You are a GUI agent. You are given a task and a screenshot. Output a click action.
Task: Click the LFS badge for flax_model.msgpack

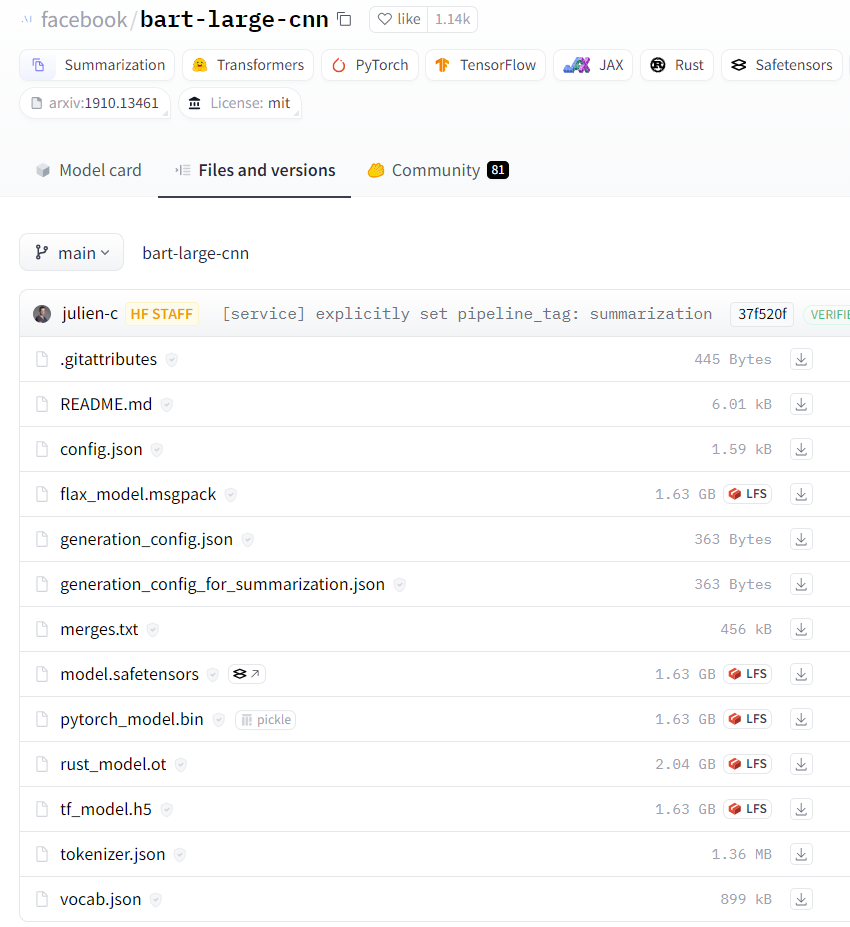point(747,494)
